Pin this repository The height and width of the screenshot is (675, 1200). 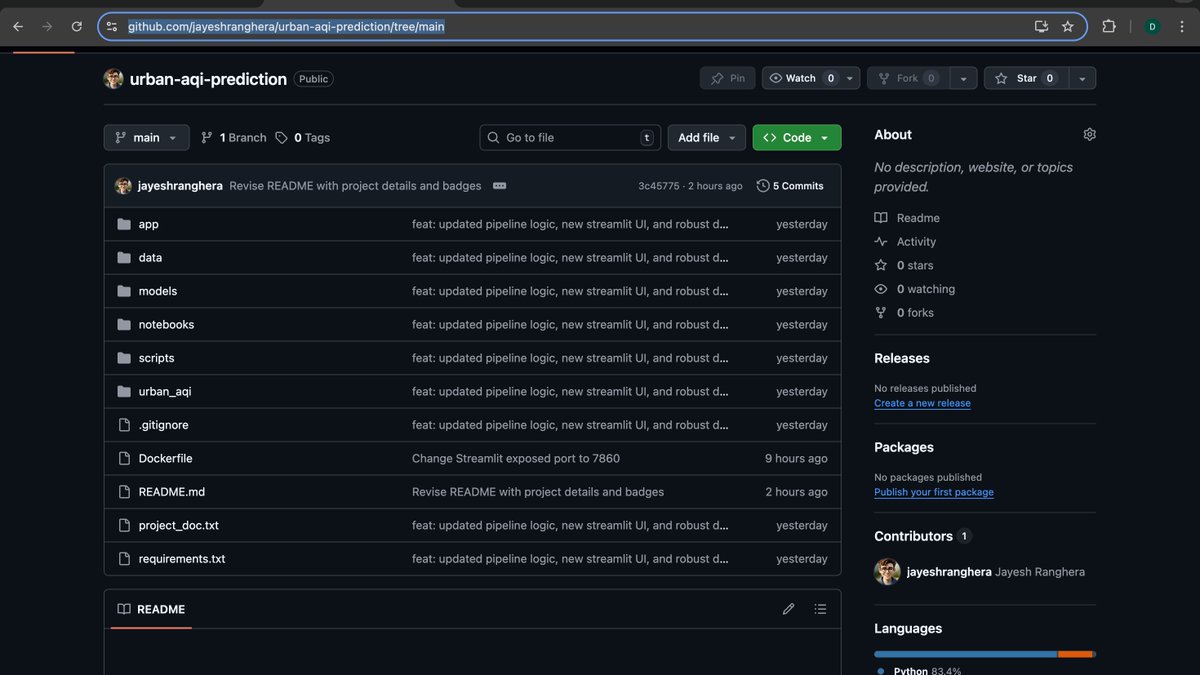coord(728,78)
